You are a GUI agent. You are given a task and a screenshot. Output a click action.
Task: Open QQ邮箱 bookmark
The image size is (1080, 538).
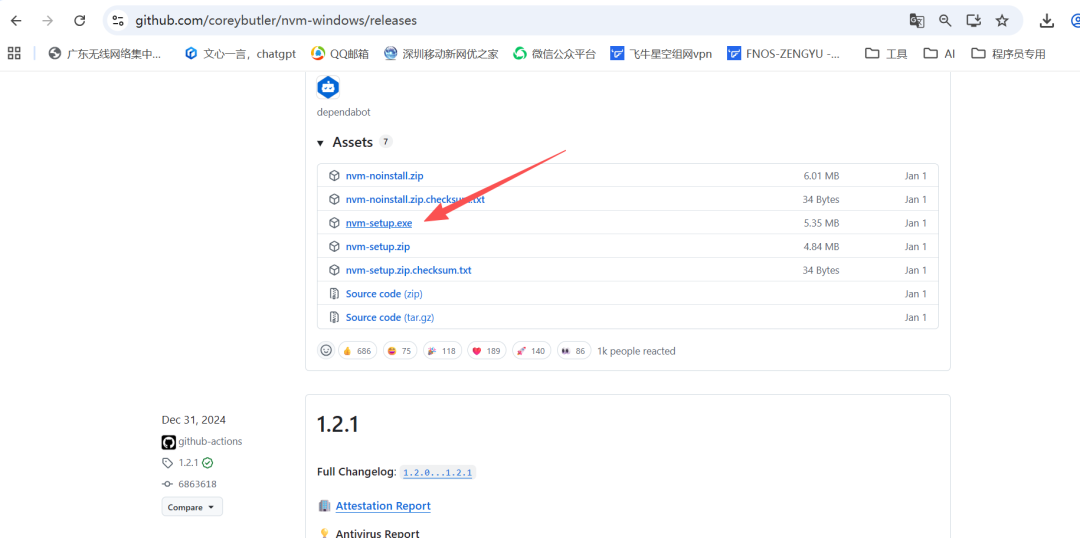click(340, 54)
